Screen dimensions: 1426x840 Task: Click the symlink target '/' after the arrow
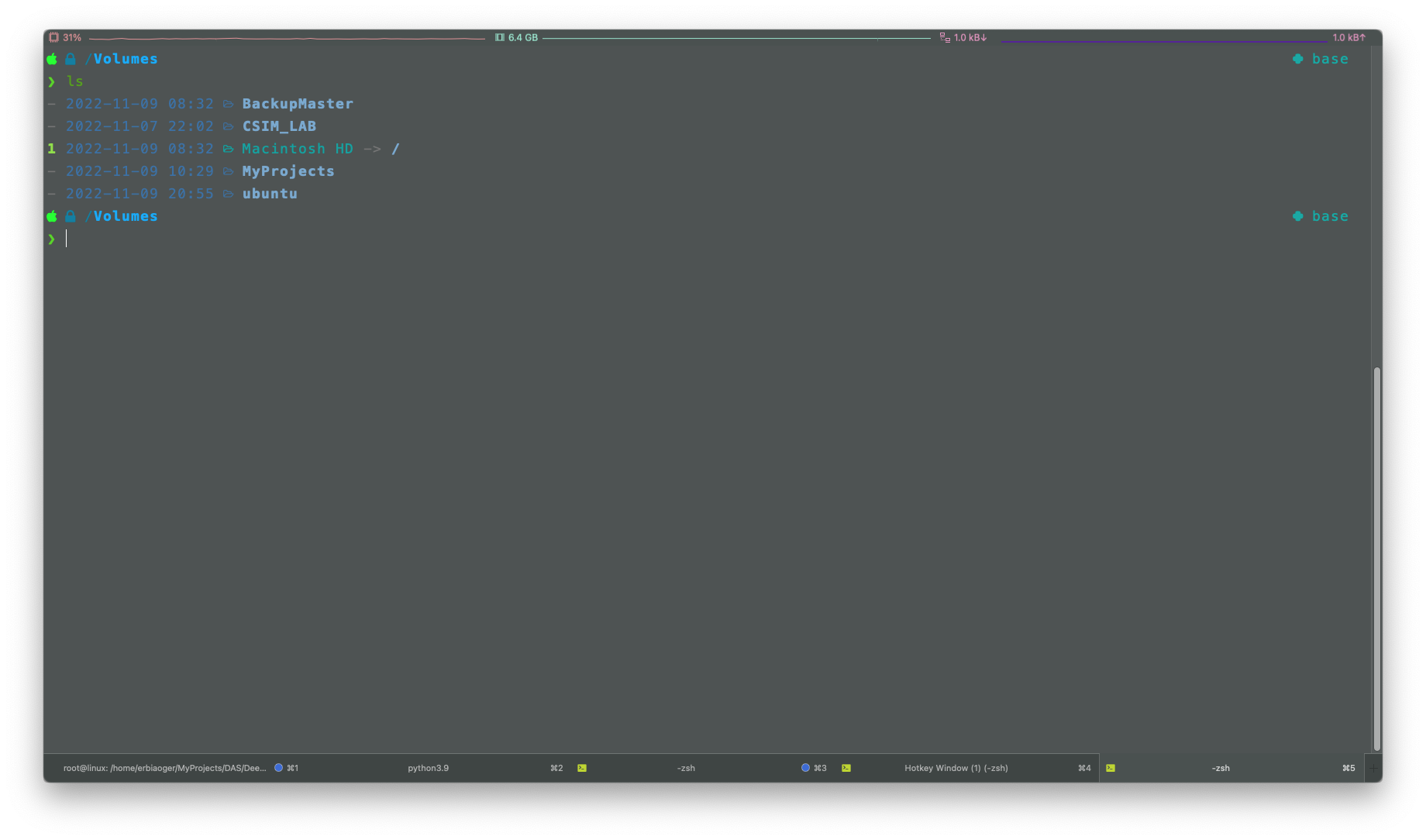click(x=395, y=149)
